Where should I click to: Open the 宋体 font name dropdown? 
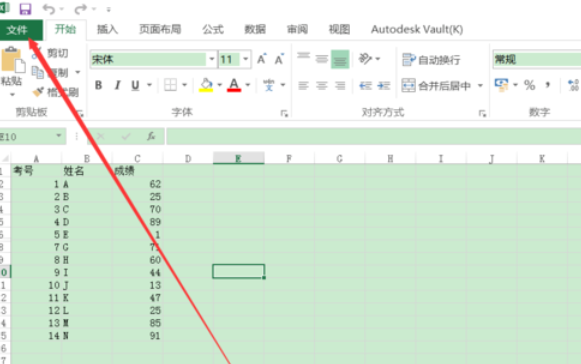212,59
